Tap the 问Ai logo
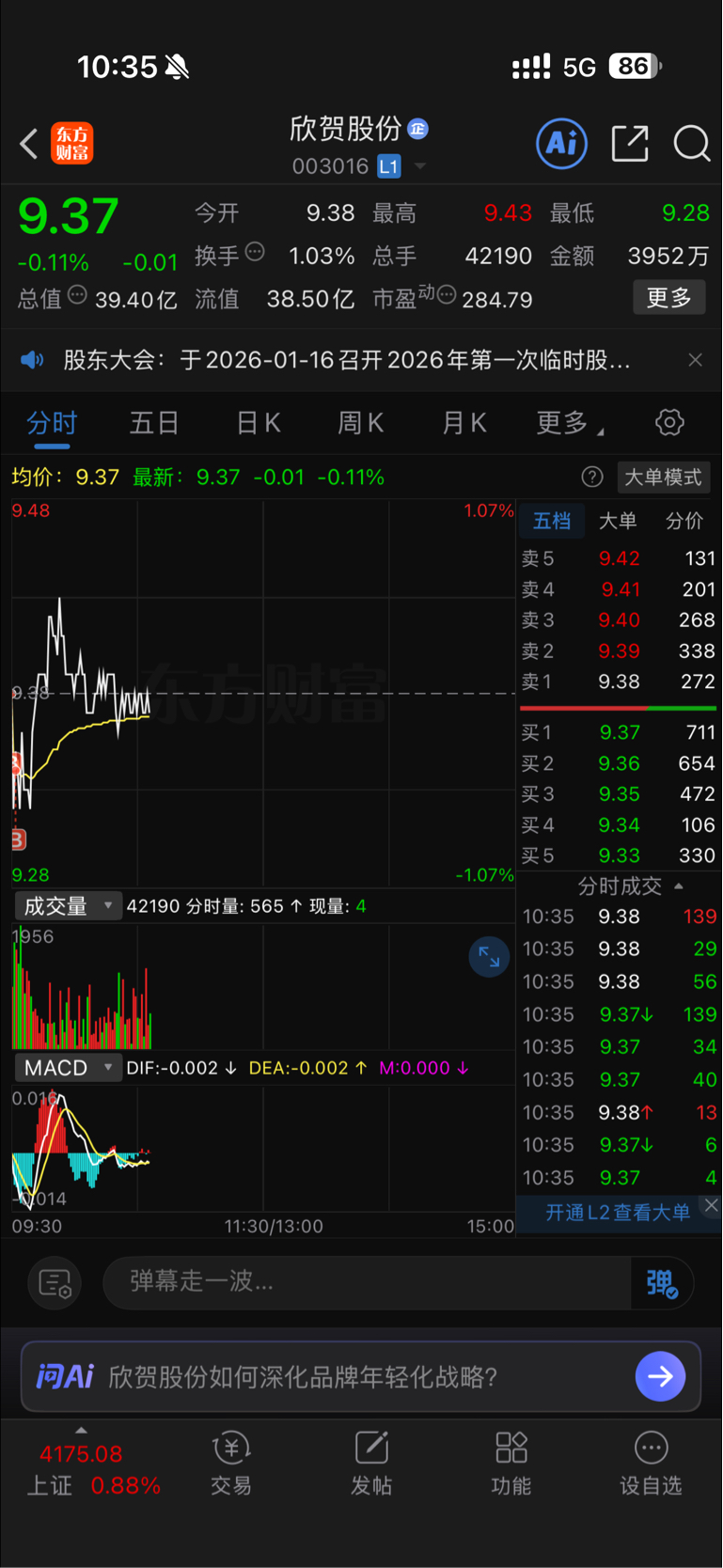The image size is (723, 1568). [x=65, y=1377]
